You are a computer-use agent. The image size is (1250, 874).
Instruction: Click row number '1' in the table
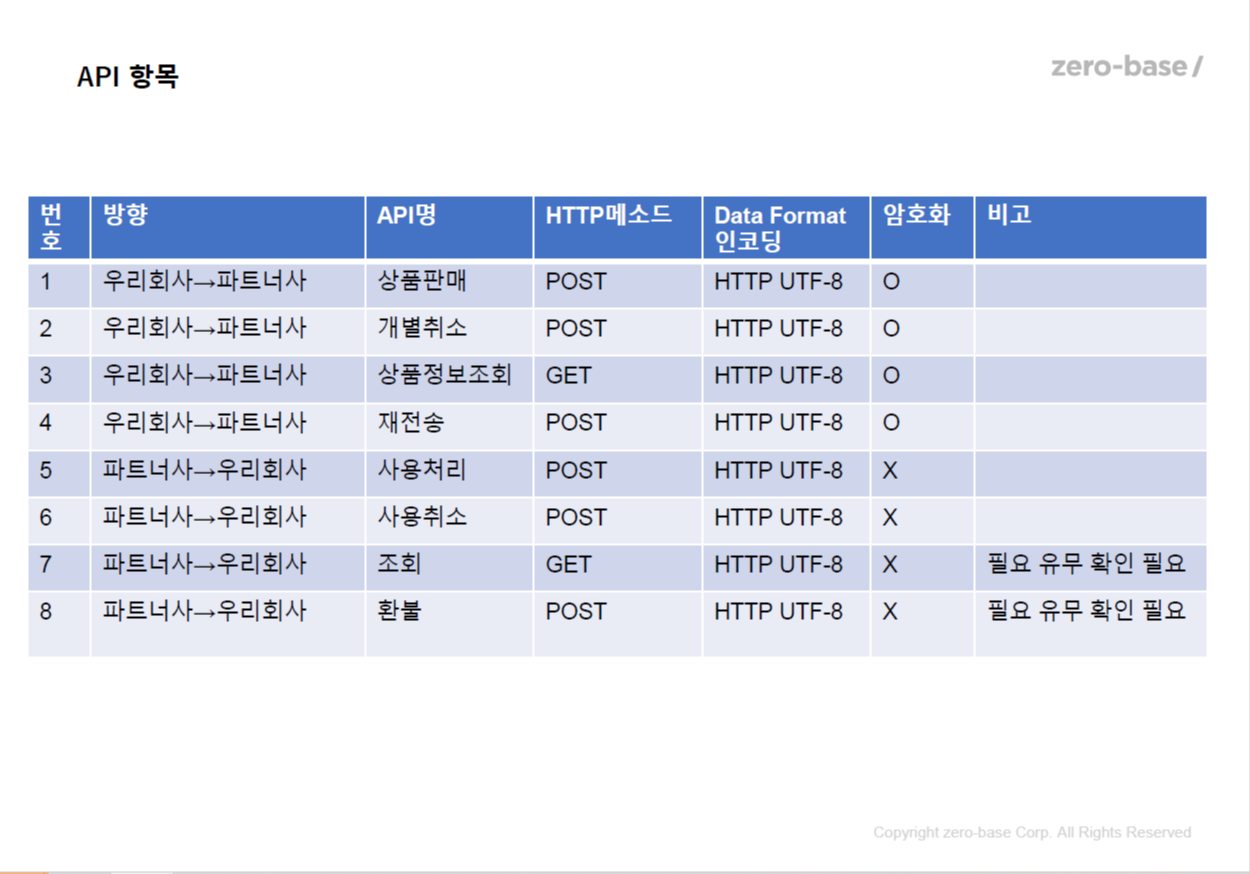point(59,284)
